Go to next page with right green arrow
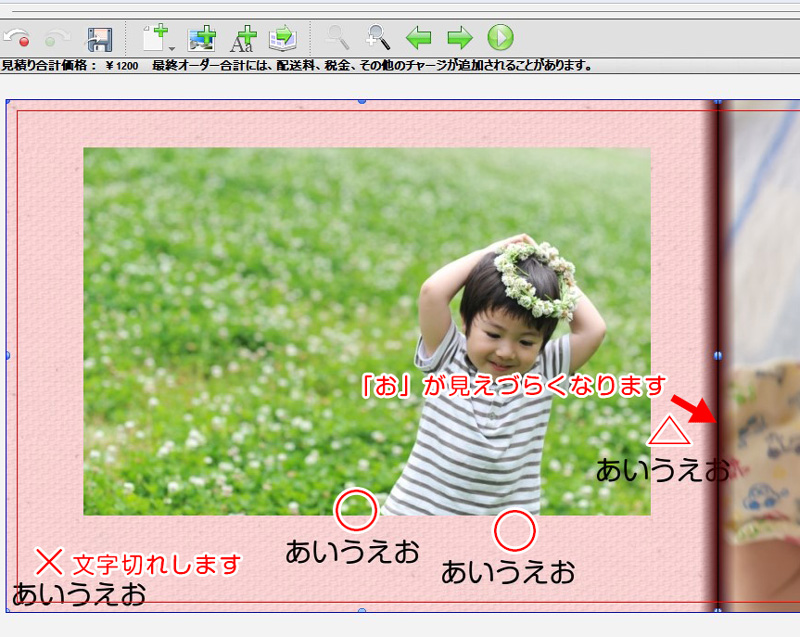The width and height of the screenshot is (800, 637). pyautogui.click(x=460, y=38)
